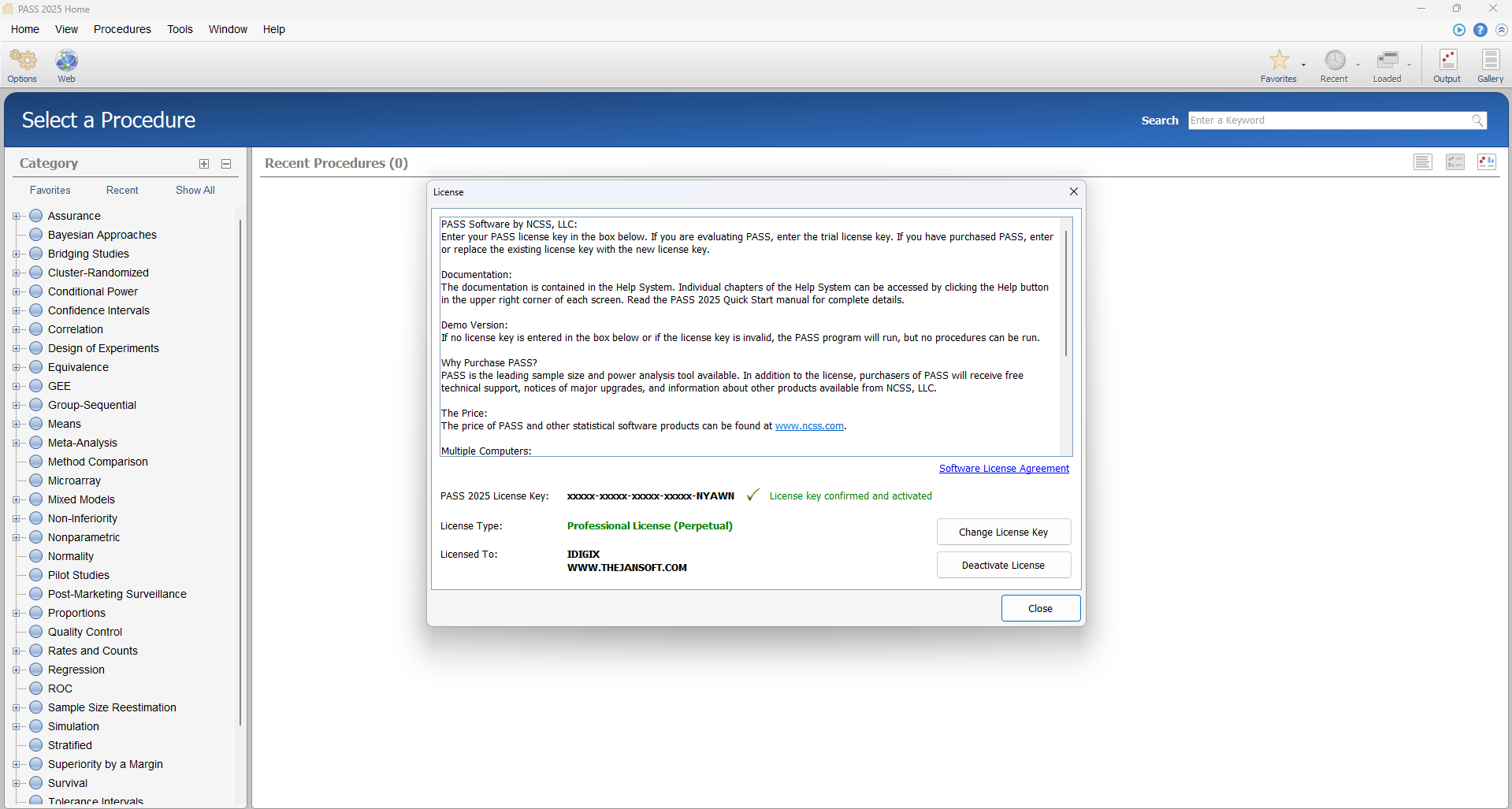Select Group-Sequential category
The width and height of the screenshot is (1512, 809).
(92, 405)
